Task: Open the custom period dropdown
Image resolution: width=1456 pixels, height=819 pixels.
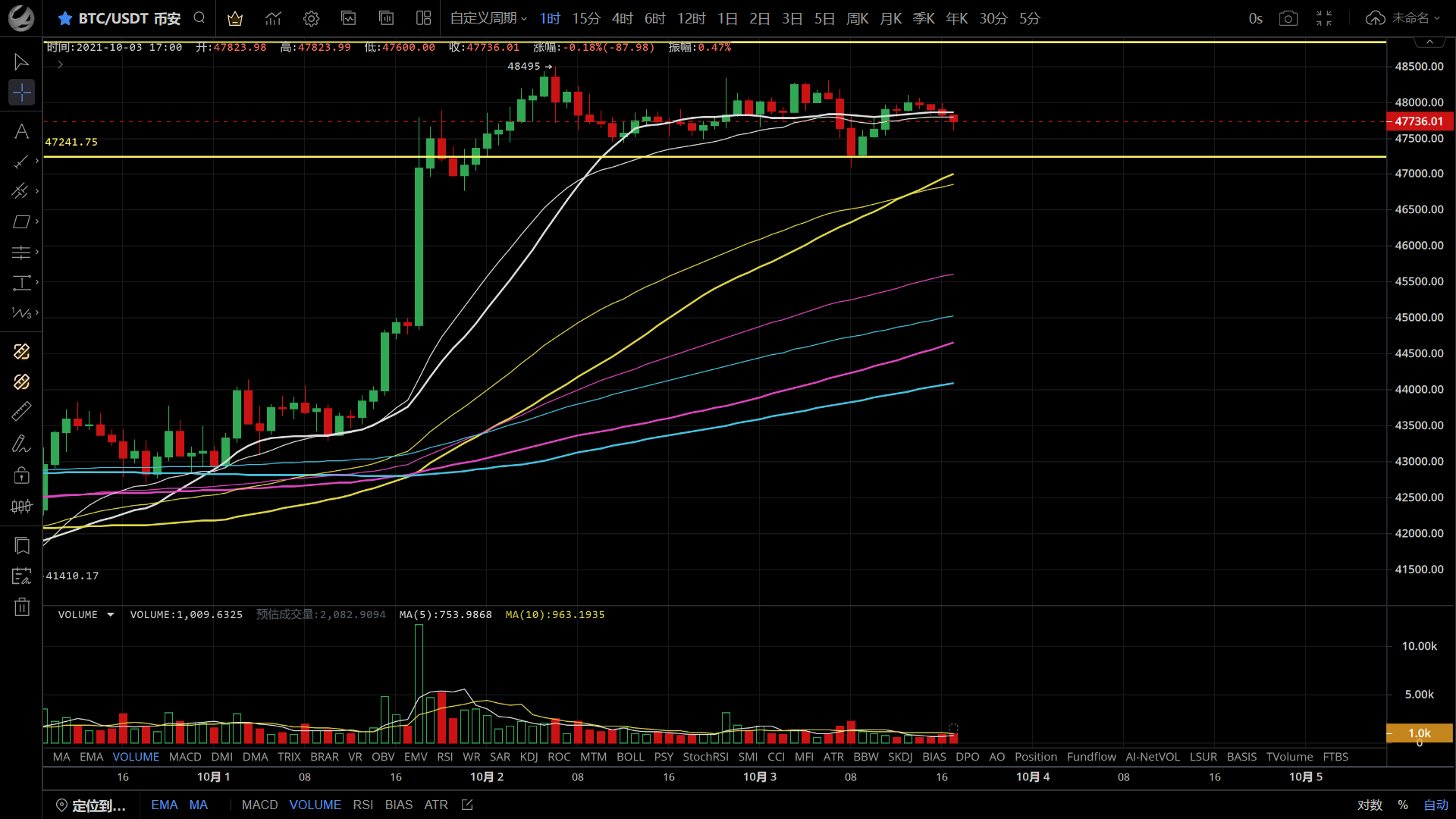Action: (x=488, y=18)
